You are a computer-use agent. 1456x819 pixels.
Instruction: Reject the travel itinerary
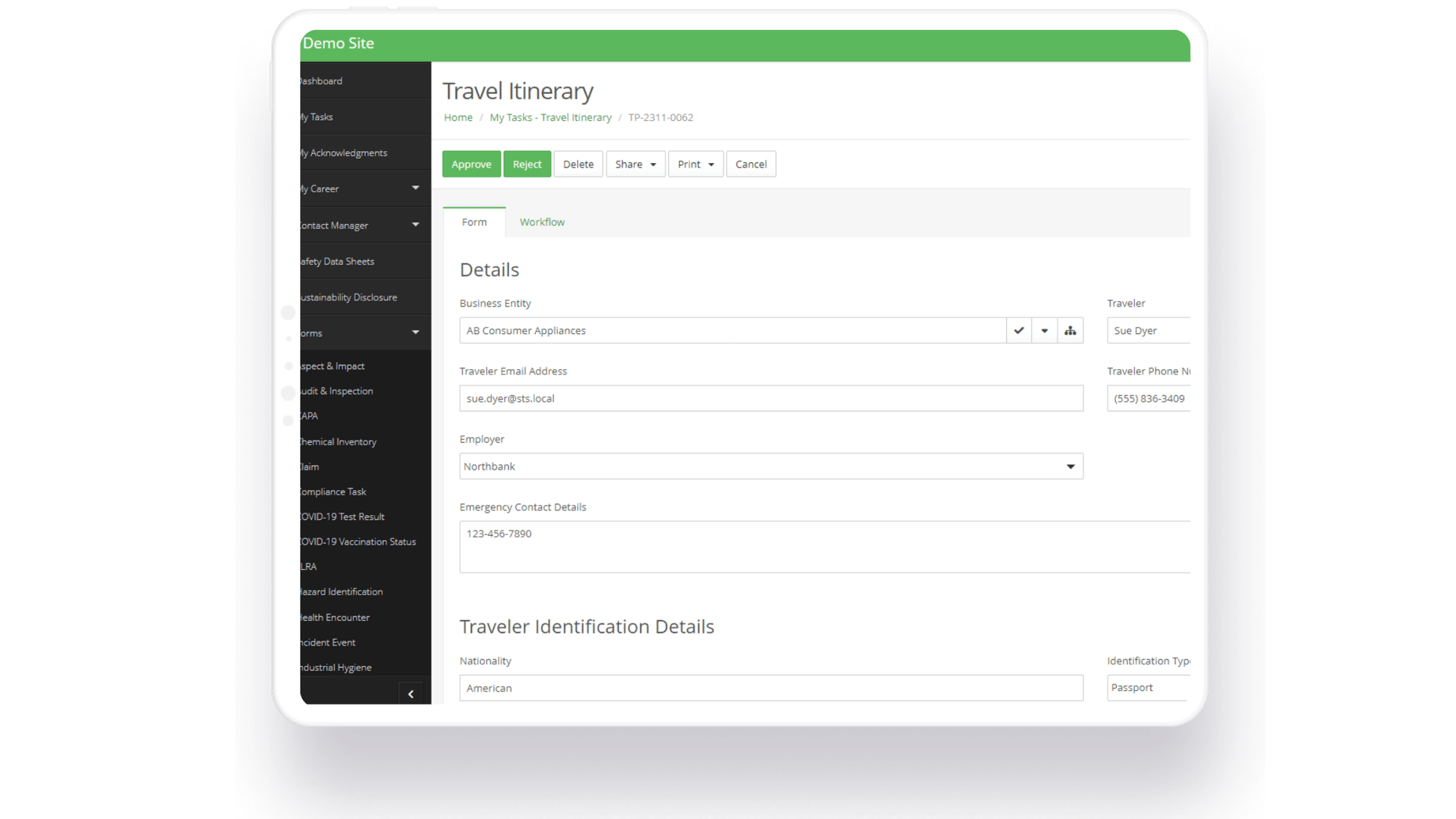[527, 164]
